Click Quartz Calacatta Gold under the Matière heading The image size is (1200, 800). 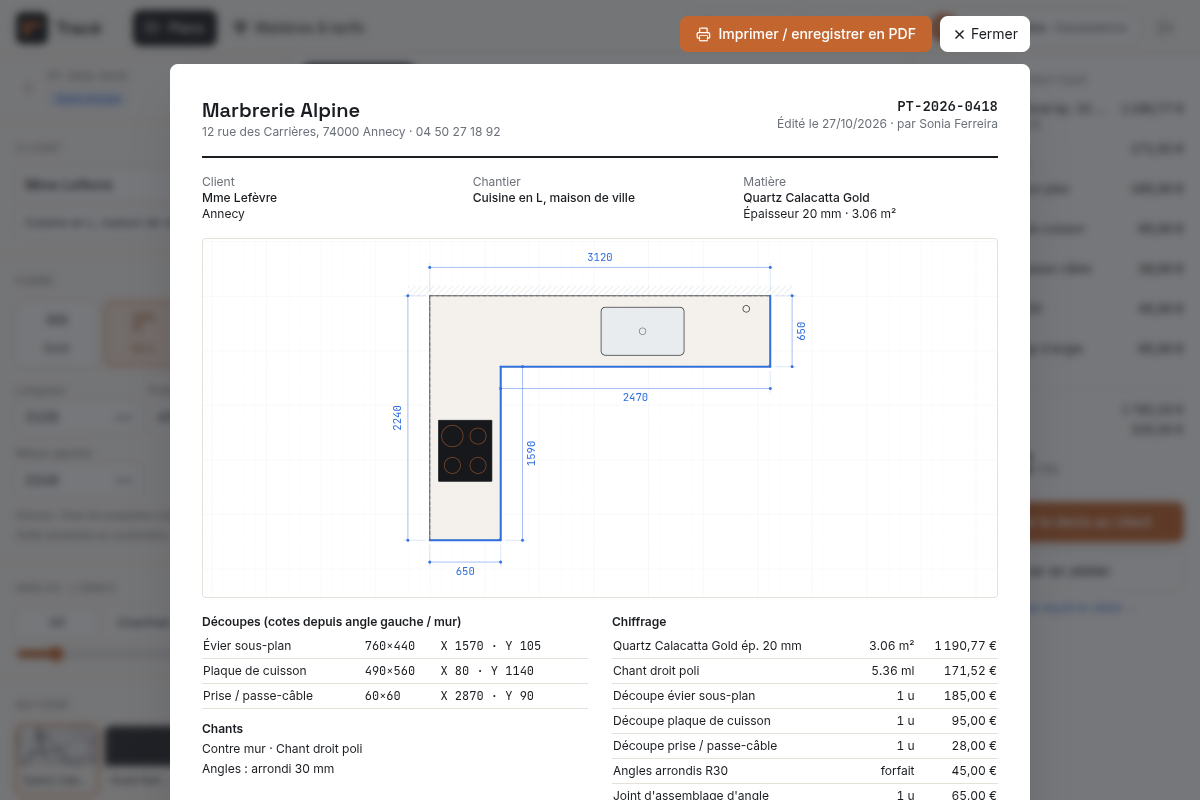(806, 198)
